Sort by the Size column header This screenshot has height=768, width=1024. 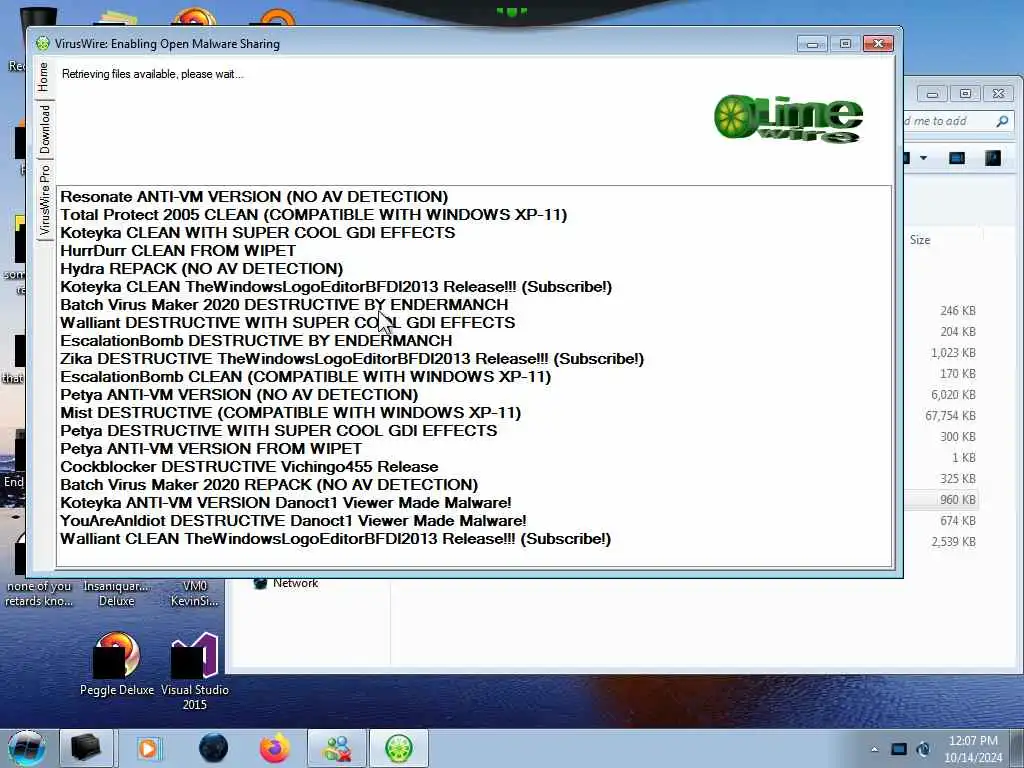[920, 240]
